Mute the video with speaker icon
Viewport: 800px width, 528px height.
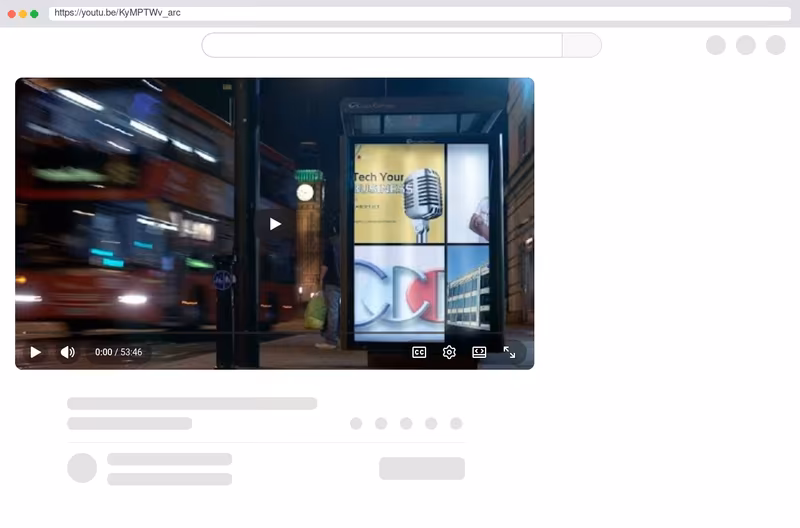point(68,353)
